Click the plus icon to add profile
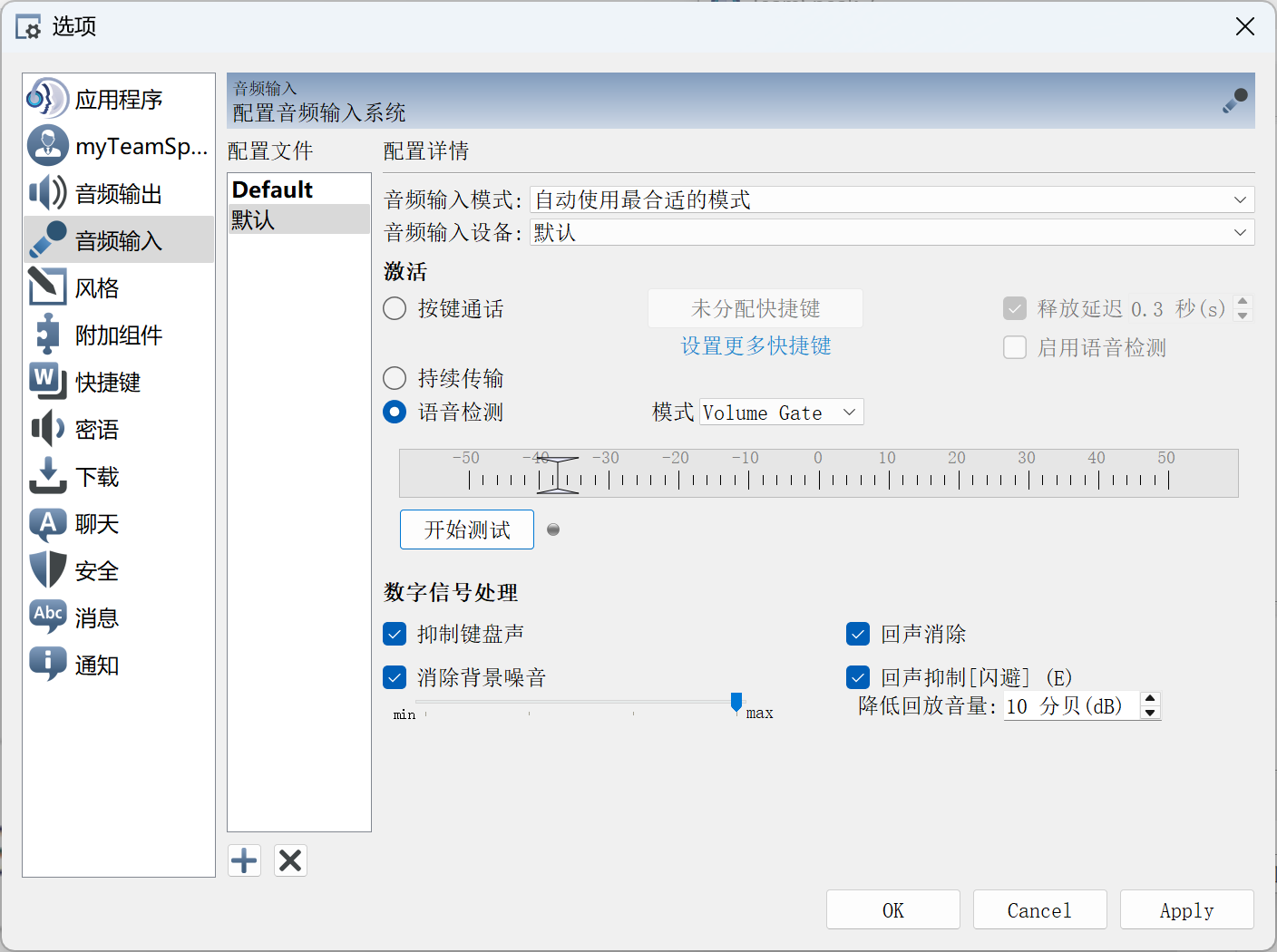 [244, 860]
